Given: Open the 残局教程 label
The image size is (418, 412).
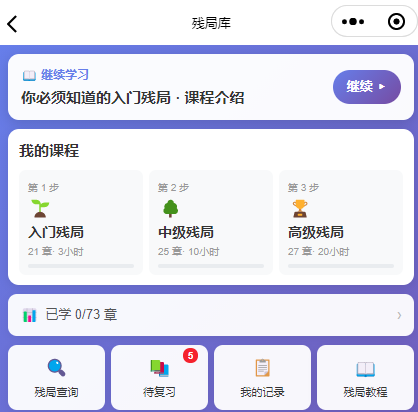Looking at the screenshot, I should click(x=366, y=392).
